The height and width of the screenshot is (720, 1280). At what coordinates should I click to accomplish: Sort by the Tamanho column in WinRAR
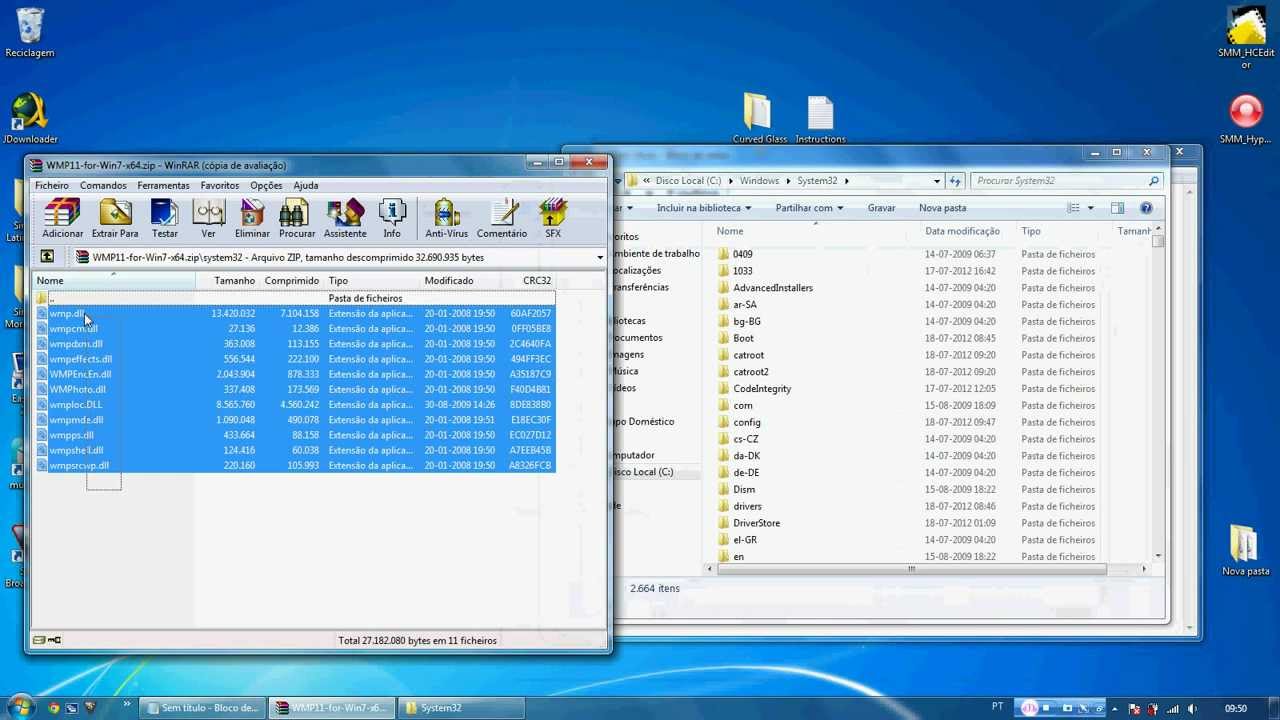click(x=227, y=281)
